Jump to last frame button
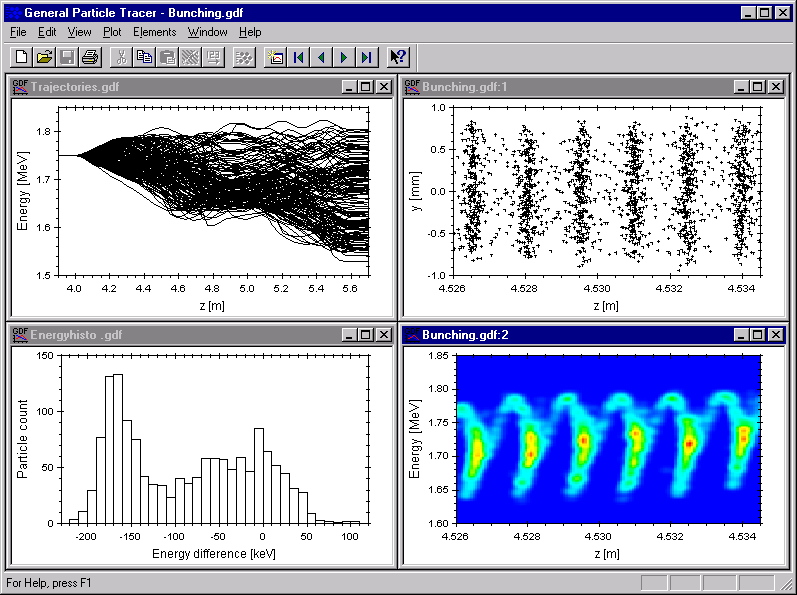Image resolution: width=797 pixels, height=595 pixels. tap(367, 57)
